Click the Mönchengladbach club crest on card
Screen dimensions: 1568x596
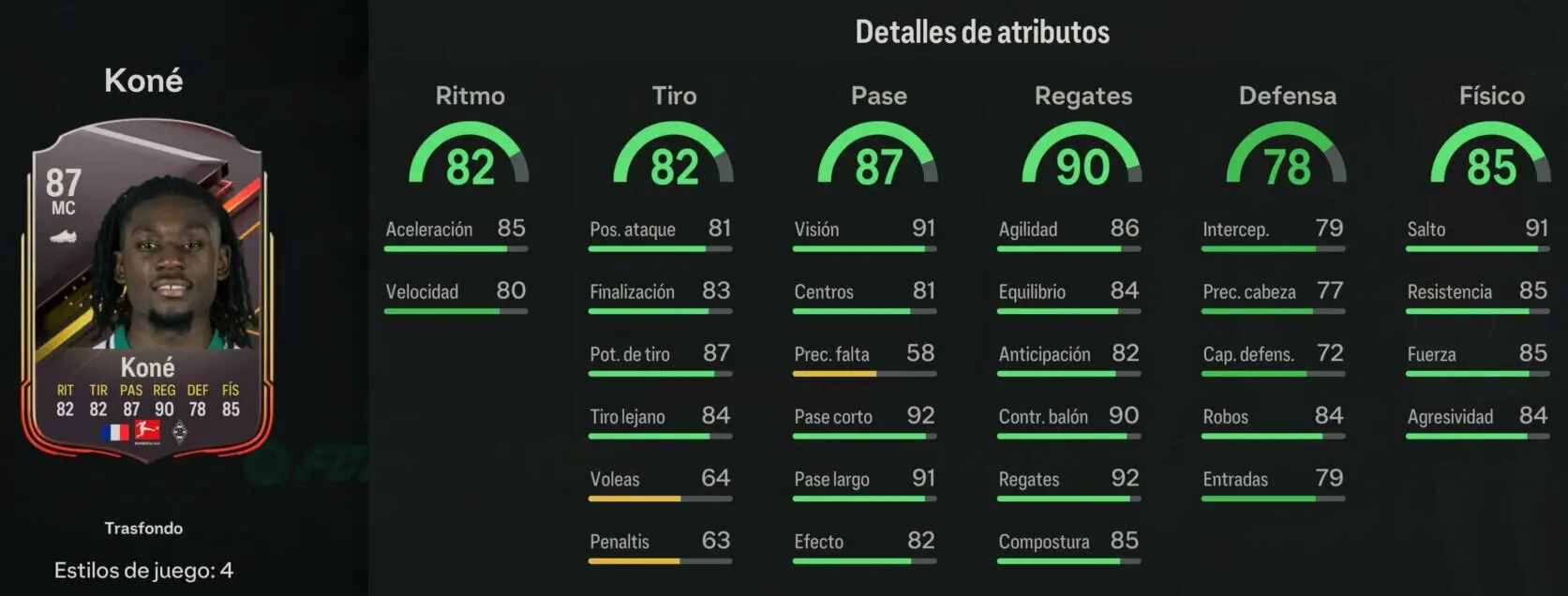[x=180, y=432]
